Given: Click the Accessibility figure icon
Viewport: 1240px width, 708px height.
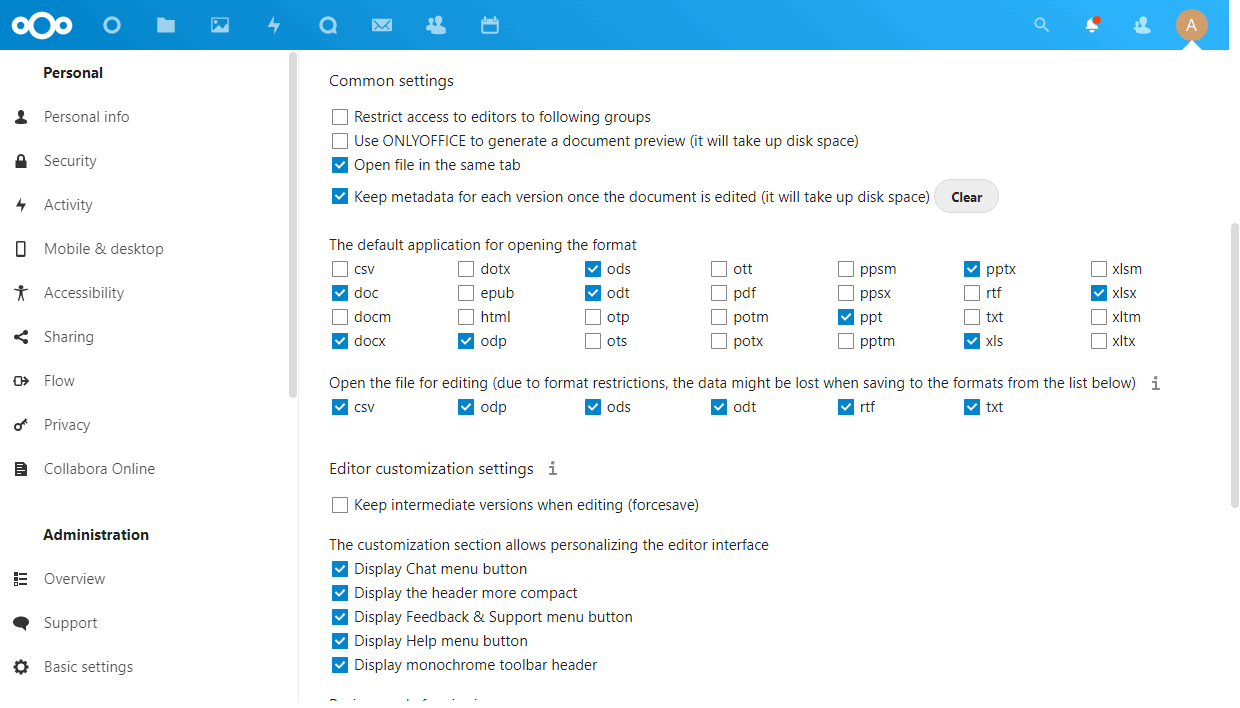Looking at the screenshot, I should (21, 293).
